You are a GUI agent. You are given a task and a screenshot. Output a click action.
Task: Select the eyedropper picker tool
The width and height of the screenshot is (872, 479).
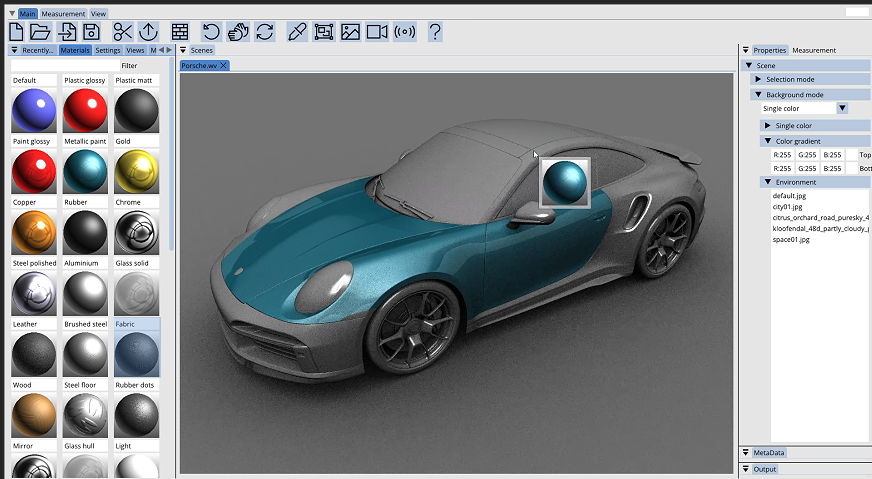coord(297,32)
